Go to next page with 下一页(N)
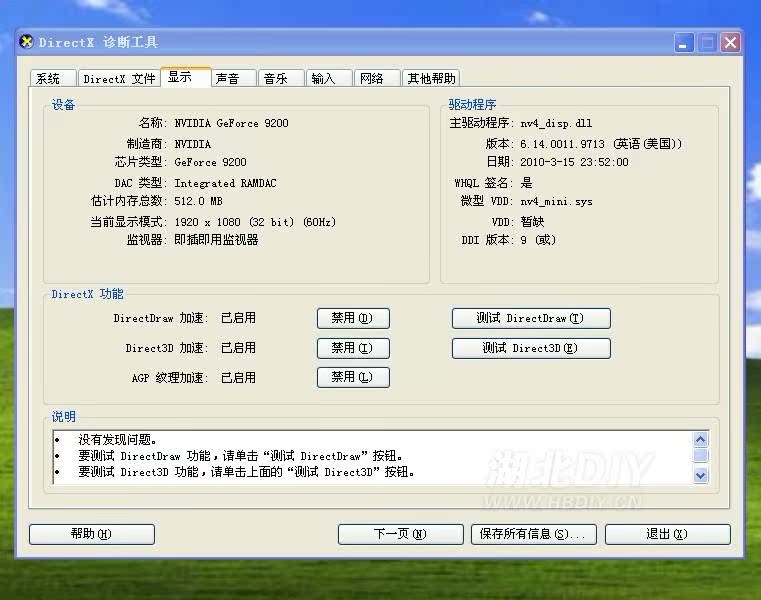The height and width of the screenshot is (600, 761). (400, 534)
